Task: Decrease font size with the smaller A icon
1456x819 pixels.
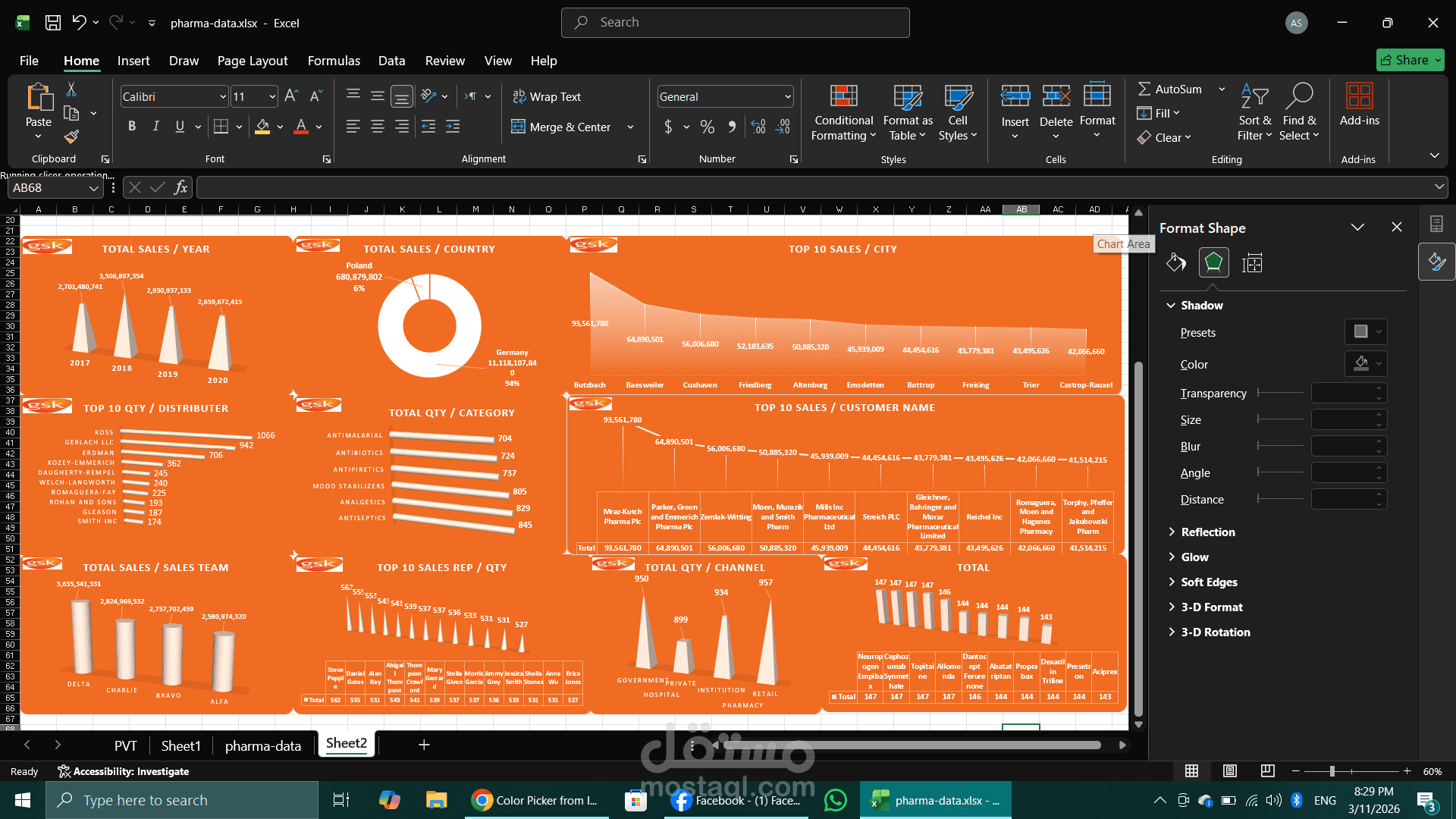Action: 316,96
